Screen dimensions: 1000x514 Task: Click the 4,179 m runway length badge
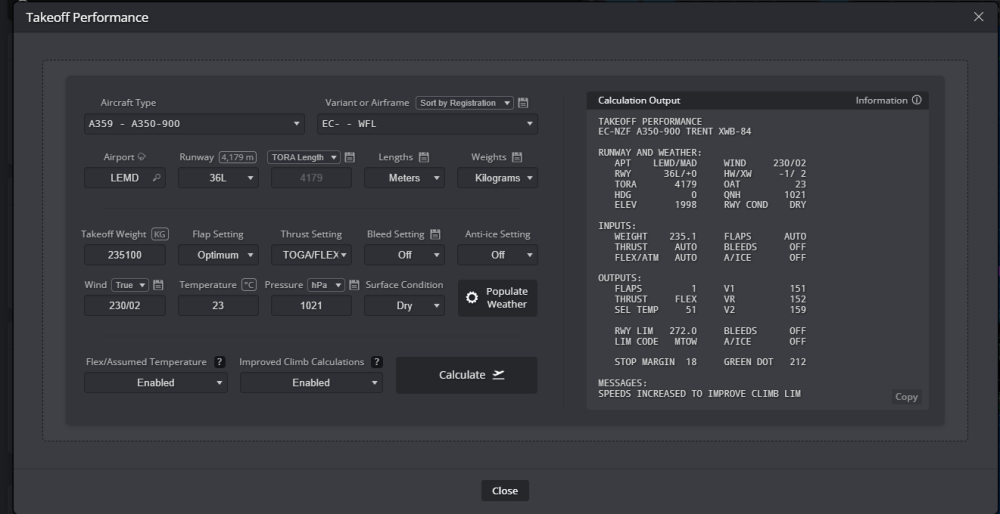tap(238, 157)
